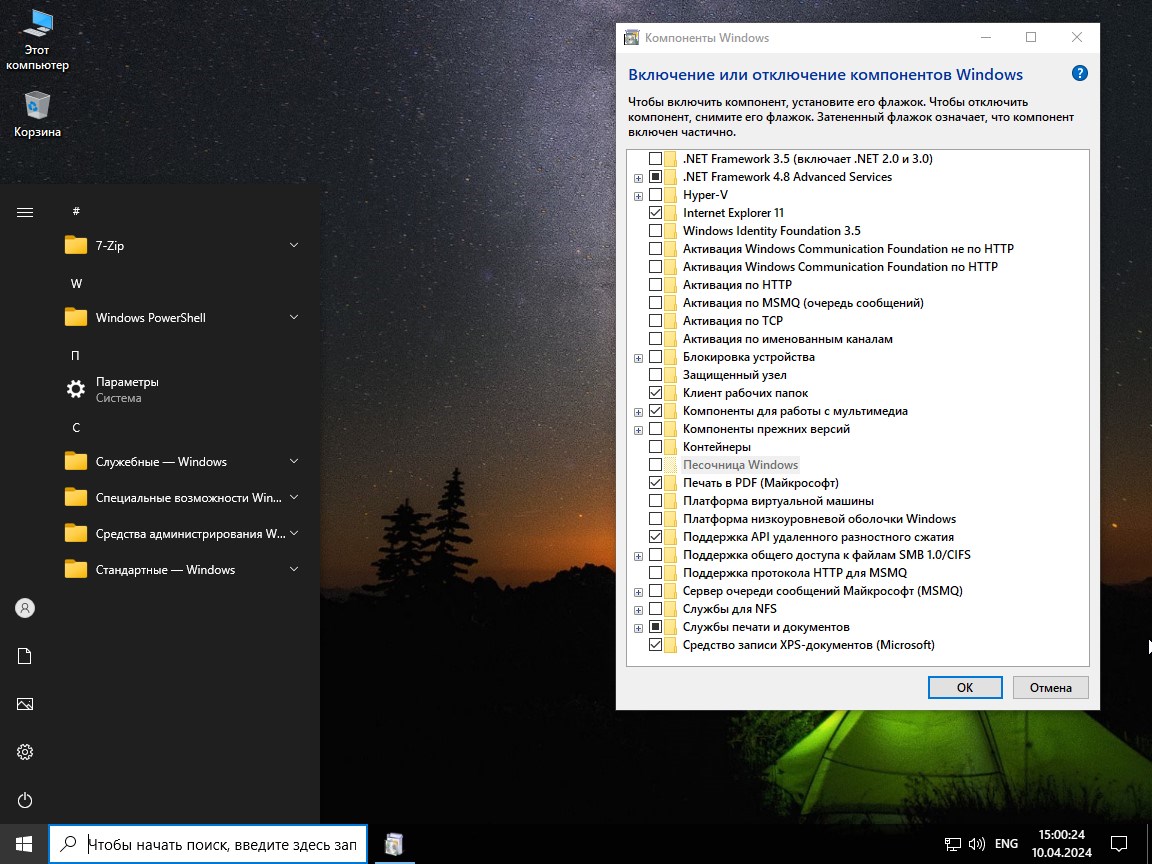The height and width of the screenshot is (864, 1152).
Task: Open the user account icon in Start
Action: (x=25, y=608)
